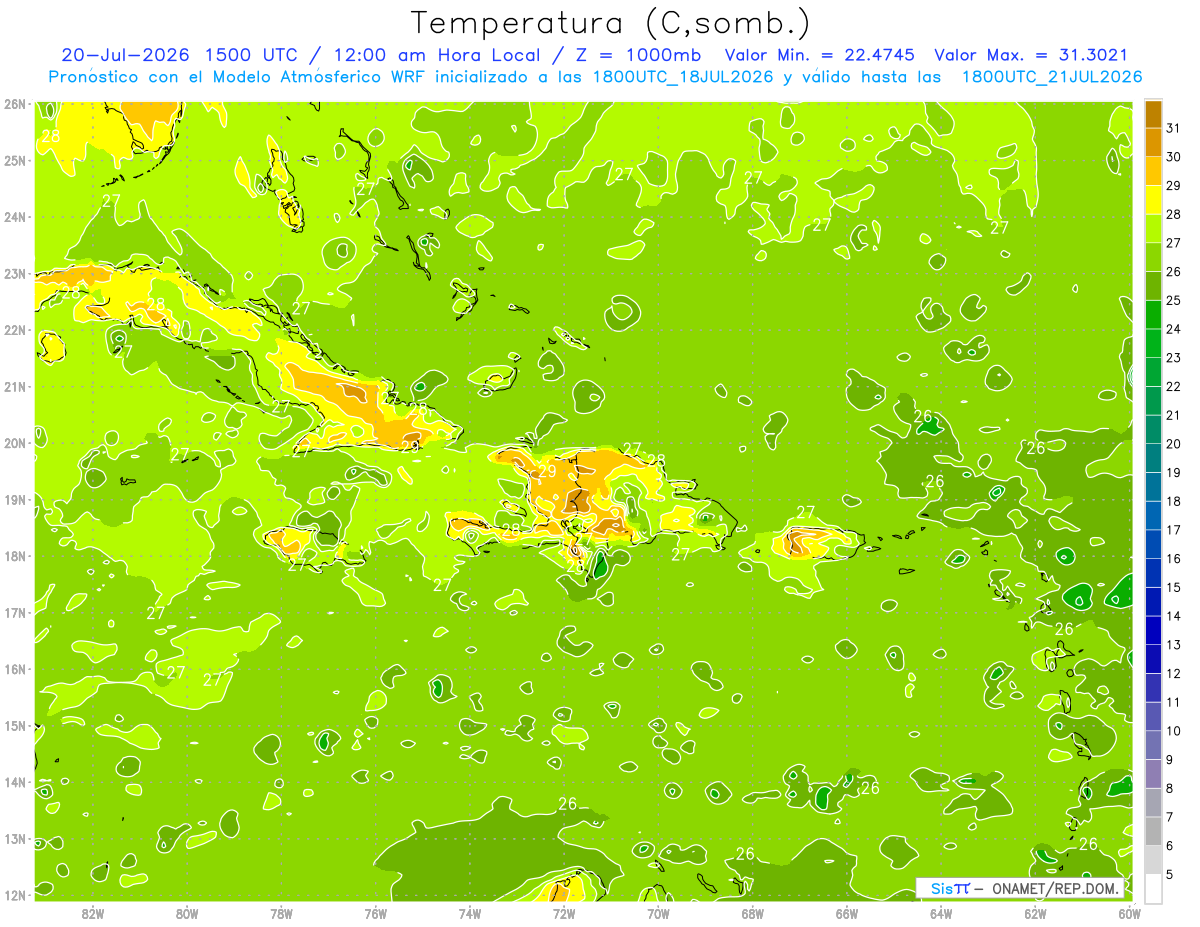Click the "74W" longitude axis label
The image size is (1200, 927).
pyautogui.click(x=470, y=913)
